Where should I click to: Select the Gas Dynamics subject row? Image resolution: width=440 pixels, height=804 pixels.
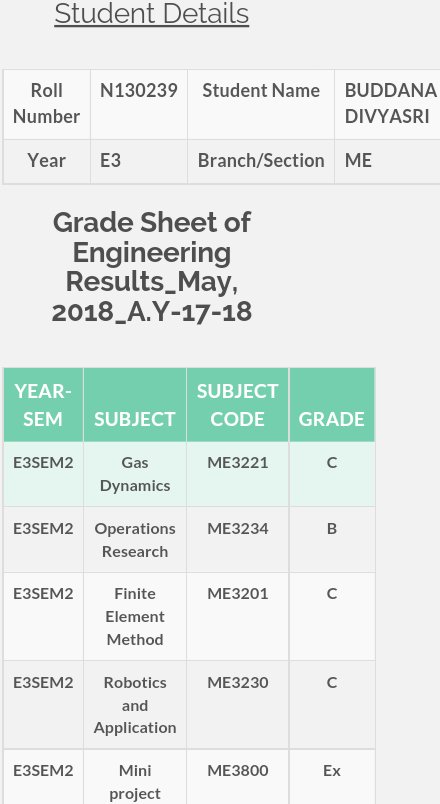(189, 474)
